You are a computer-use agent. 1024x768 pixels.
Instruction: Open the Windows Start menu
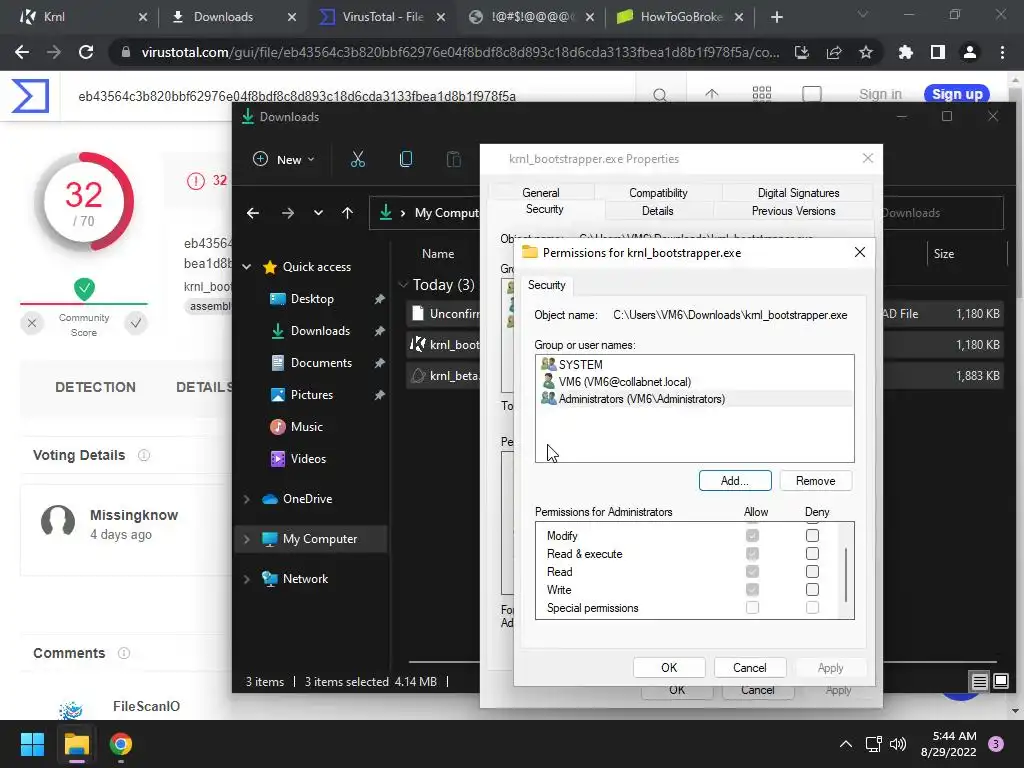click(32, 744)
